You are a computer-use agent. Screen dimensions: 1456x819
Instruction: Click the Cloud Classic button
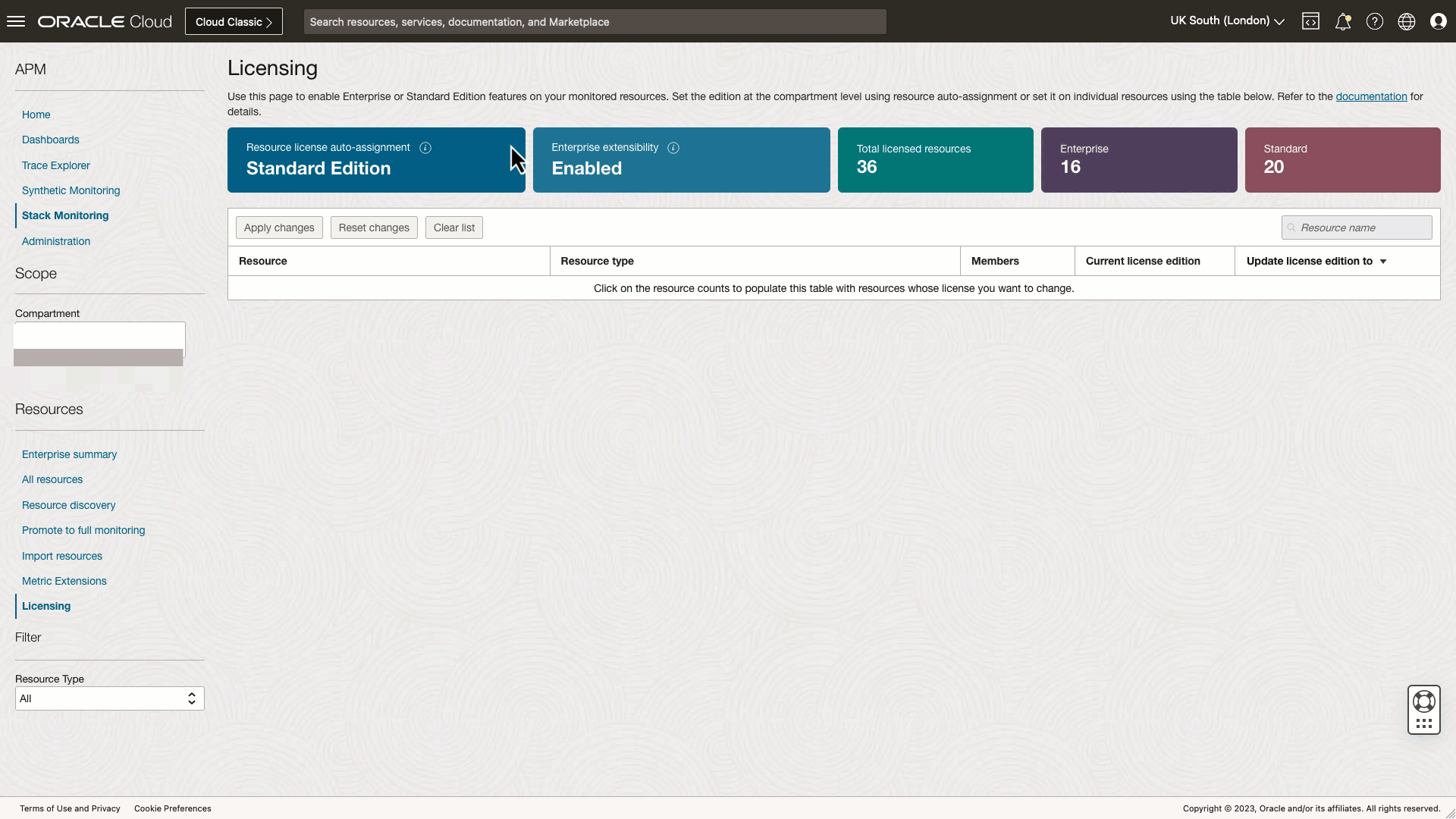(234, 22)
